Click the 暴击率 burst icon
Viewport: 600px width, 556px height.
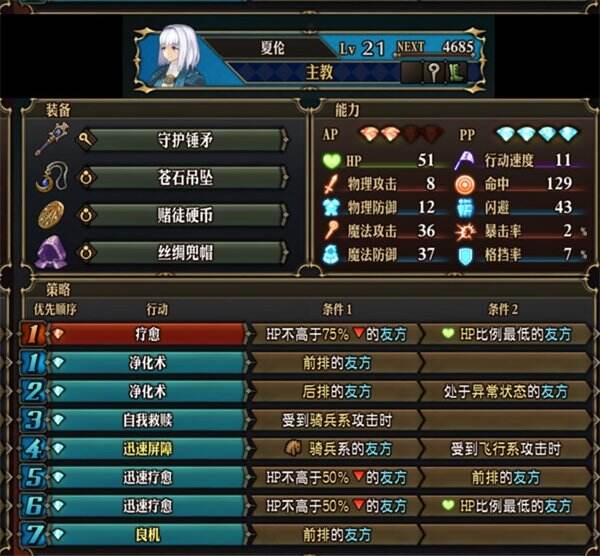[x=465, y=231]
